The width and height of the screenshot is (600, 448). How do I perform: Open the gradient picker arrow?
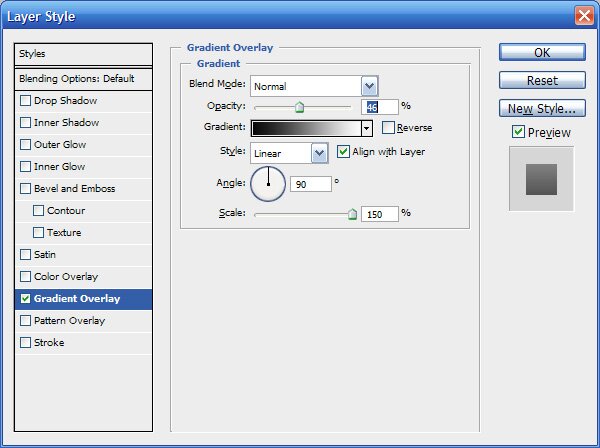(x=367, y=129)
